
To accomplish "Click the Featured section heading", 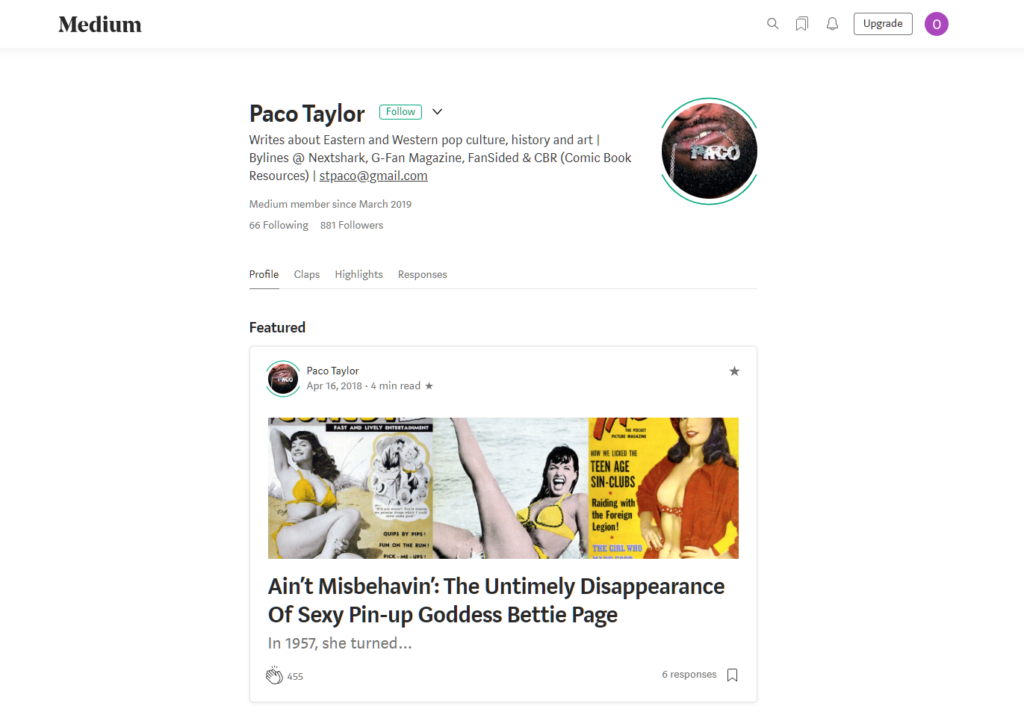I will pos(277,327).
